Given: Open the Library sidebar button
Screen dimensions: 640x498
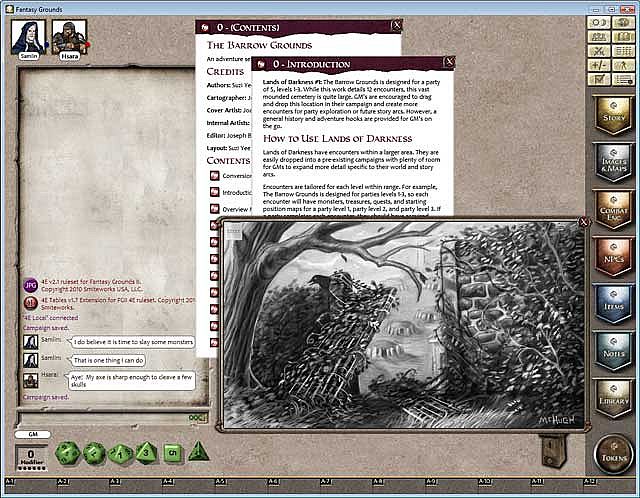Looking at the screenshot, I should point(613,399).
